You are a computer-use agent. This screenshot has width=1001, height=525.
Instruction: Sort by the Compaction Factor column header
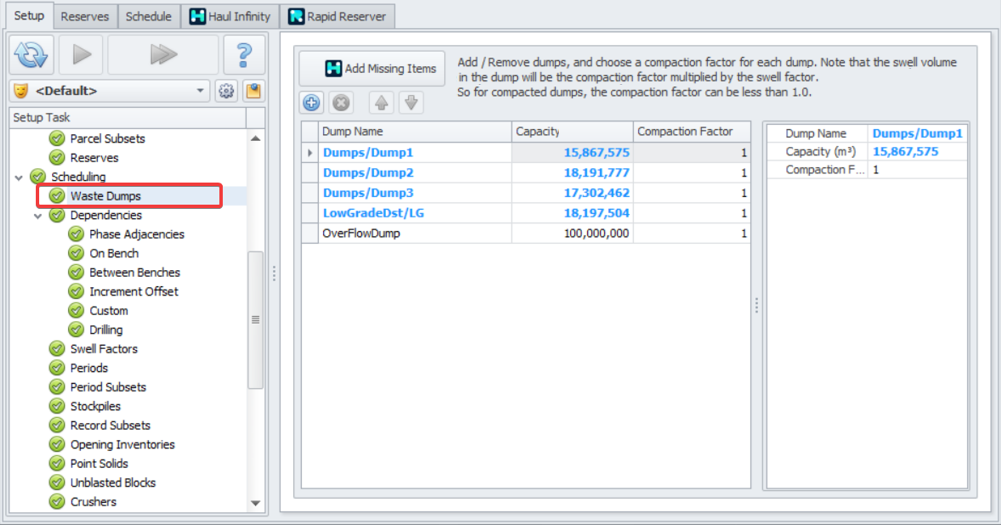pyautogui.click(x=691, y=132)
